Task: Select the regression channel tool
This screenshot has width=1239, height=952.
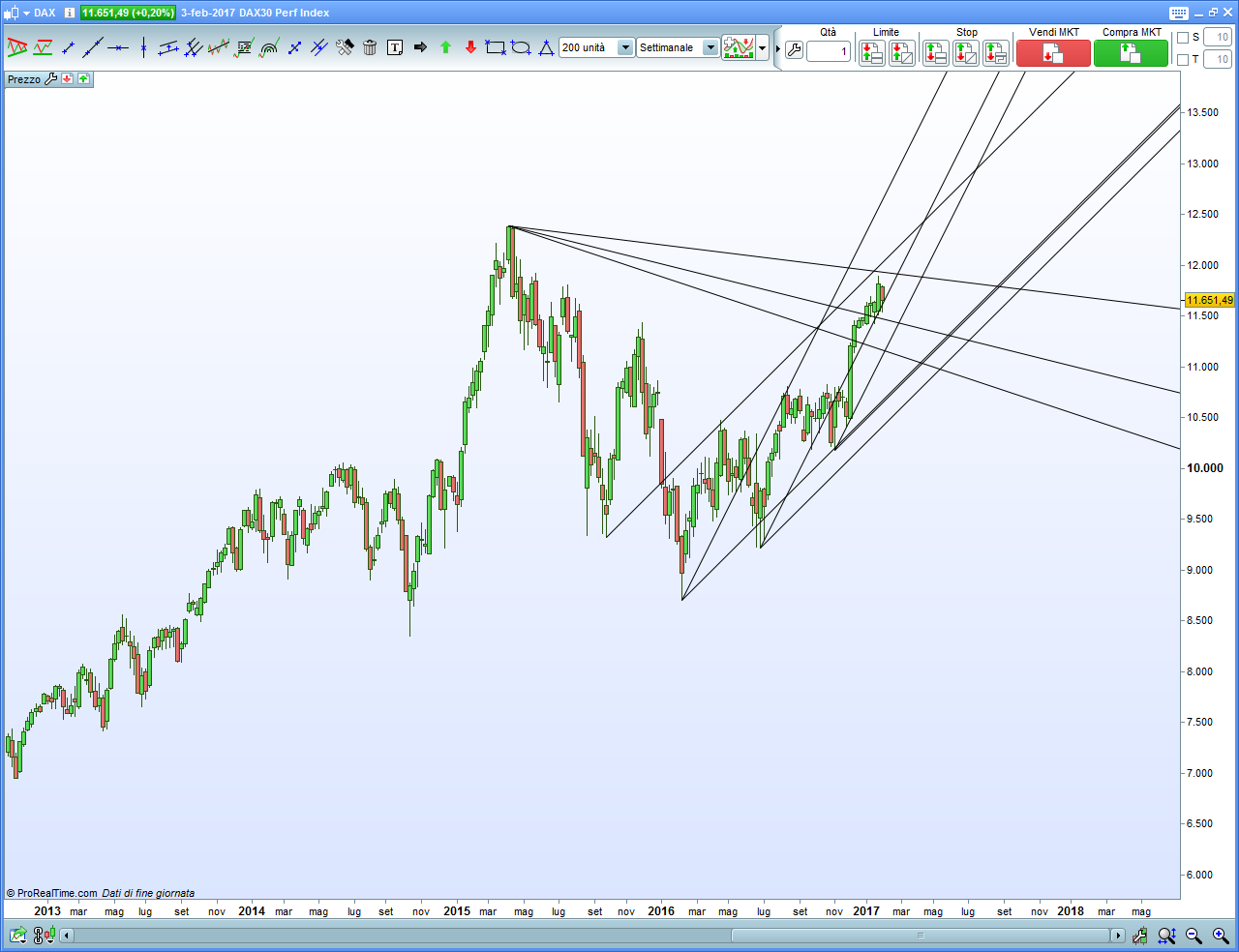Action: pos(219,47)
